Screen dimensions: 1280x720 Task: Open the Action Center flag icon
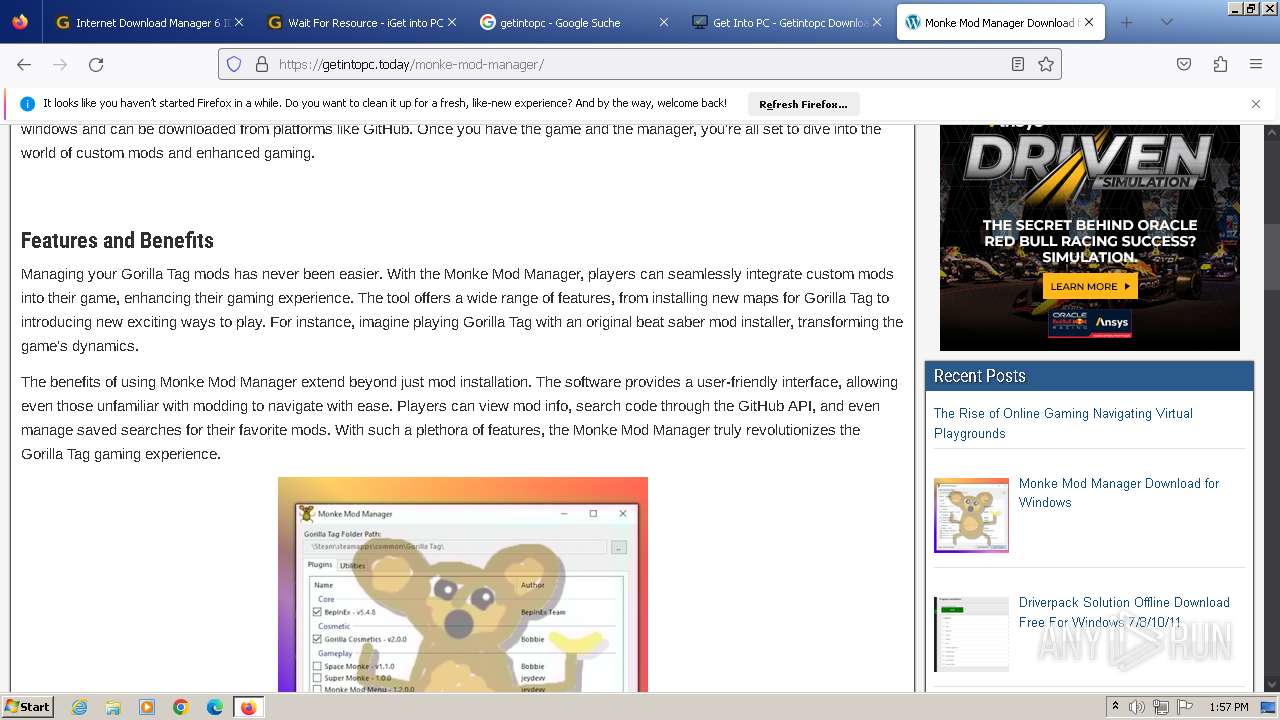1185,707
